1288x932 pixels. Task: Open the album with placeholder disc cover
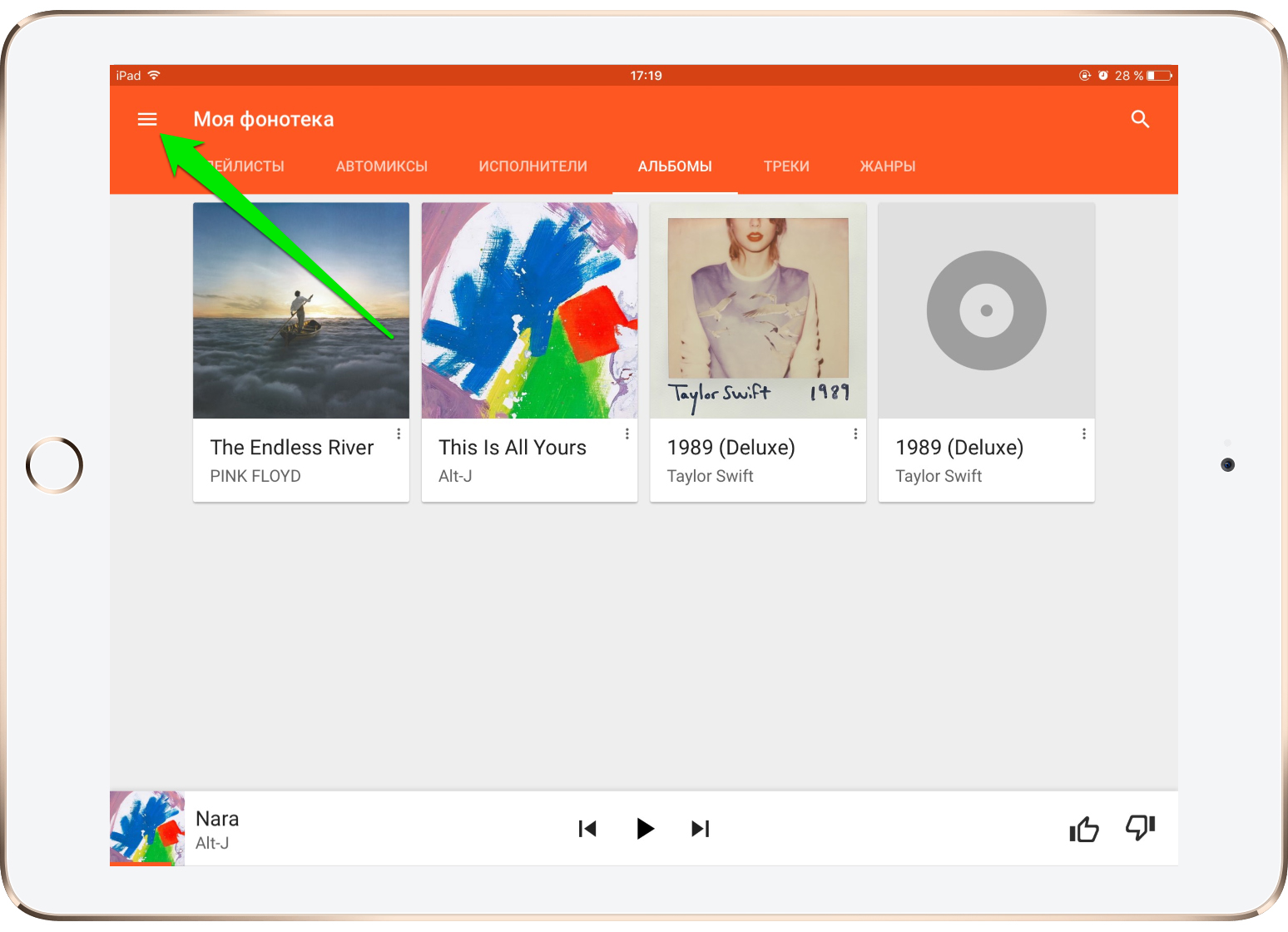(987, 310)
